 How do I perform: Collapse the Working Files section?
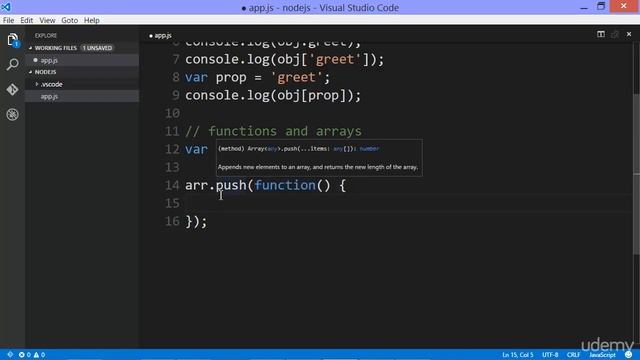coord(30,48)
